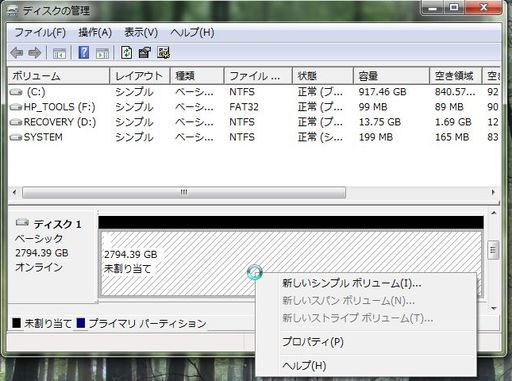This screenshot has height=381, width=512.
Task: Sort by the 容量 column header
Action: point(391,76)
